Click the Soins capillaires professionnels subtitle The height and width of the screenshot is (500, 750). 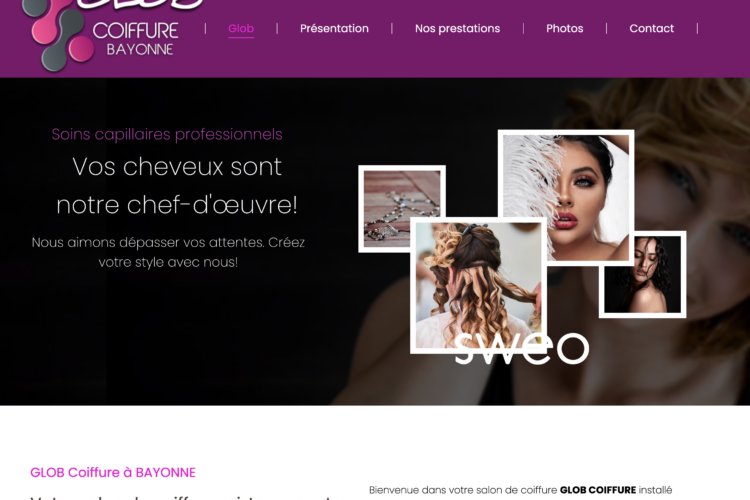click(167, 134)
